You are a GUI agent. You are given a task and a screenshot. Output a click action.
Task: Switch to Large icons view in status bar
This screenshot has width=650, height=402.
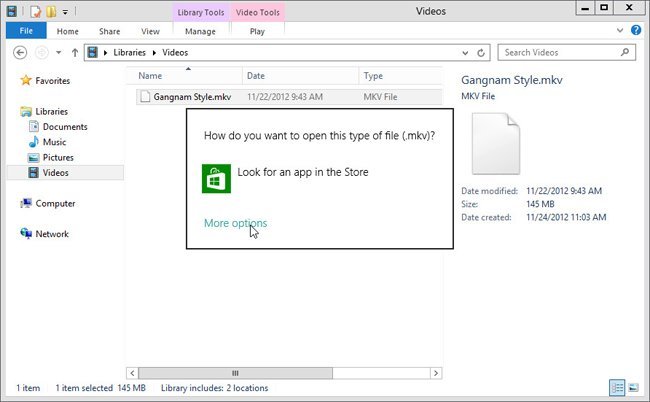(634, 387)
